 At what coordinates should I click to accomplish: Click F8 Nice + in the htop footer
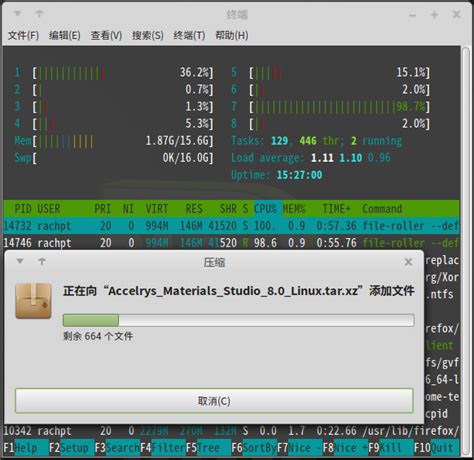[x=345, y=448]
